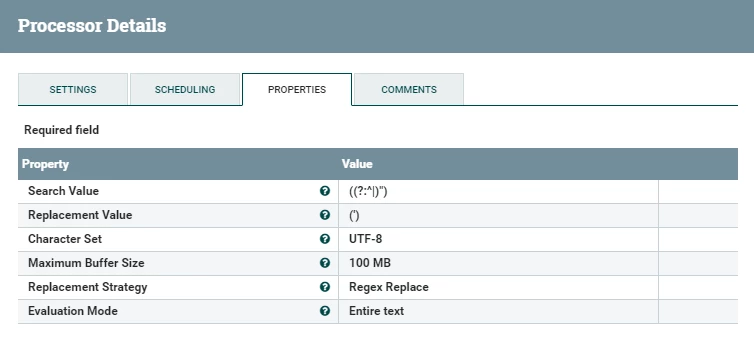
Task: Click the Value column header
Action: click(357, 164)
